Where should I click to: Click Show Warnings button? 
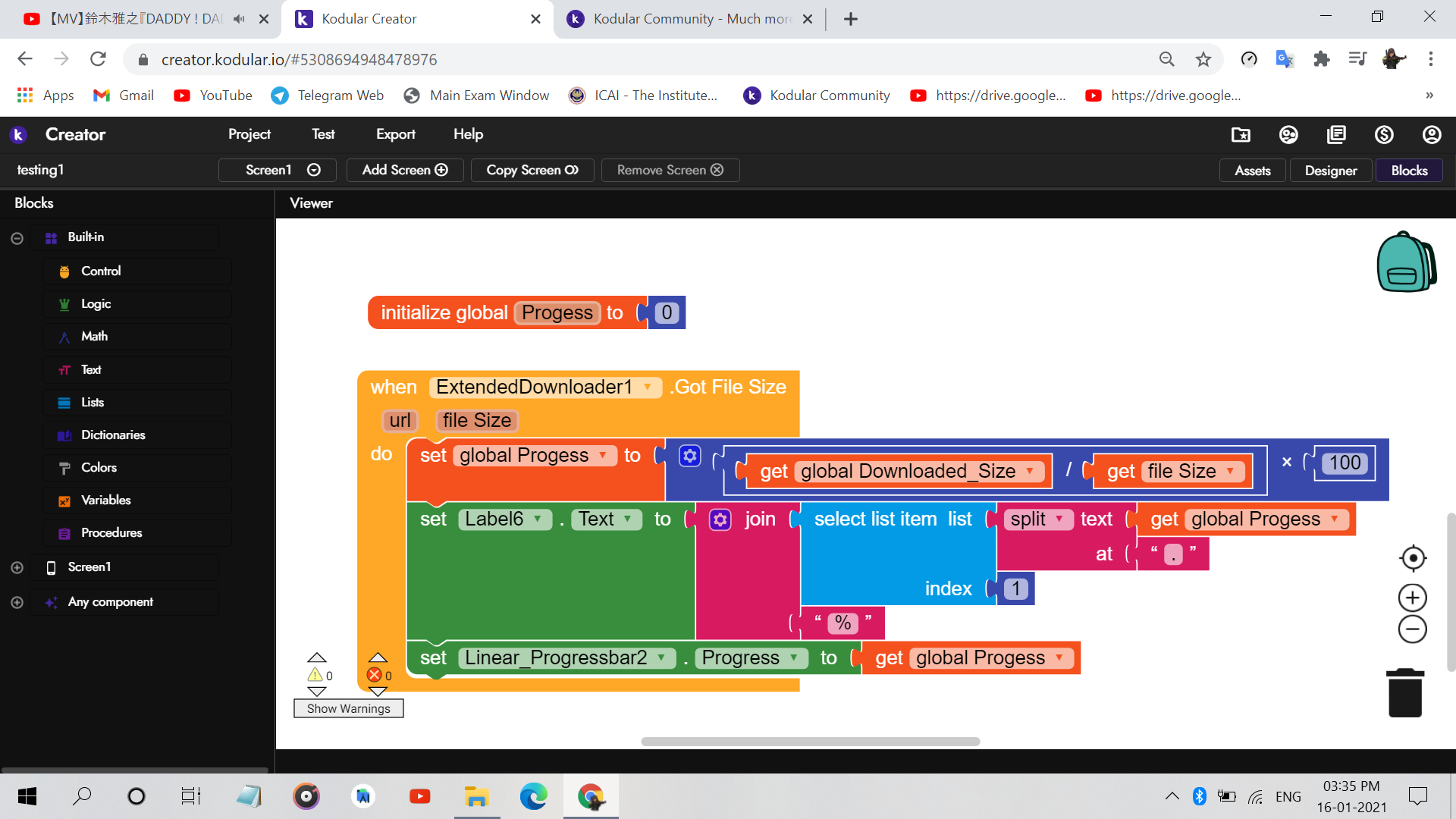[348, 708]
